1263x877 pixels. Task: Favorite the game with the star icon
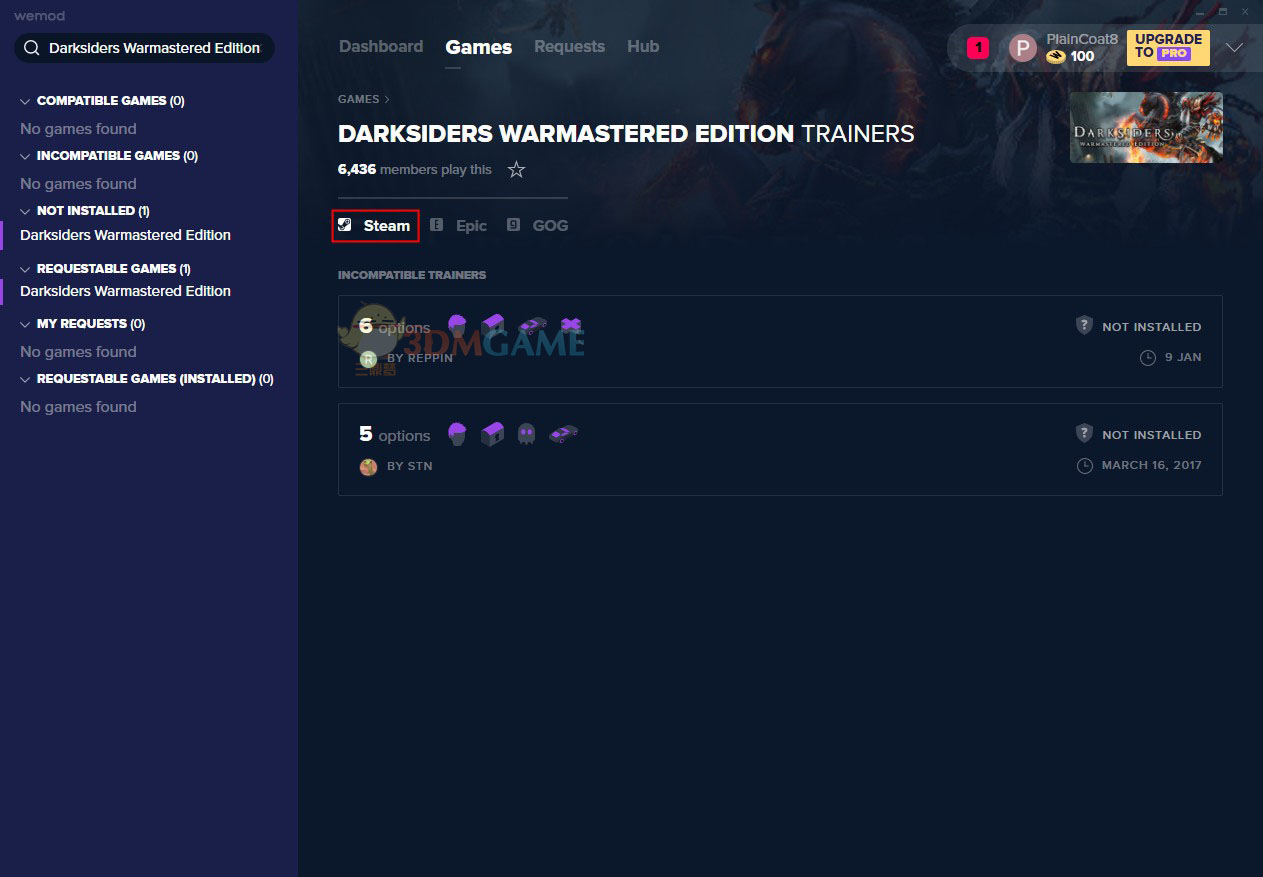pyautogui.click(x=516, y=170)
